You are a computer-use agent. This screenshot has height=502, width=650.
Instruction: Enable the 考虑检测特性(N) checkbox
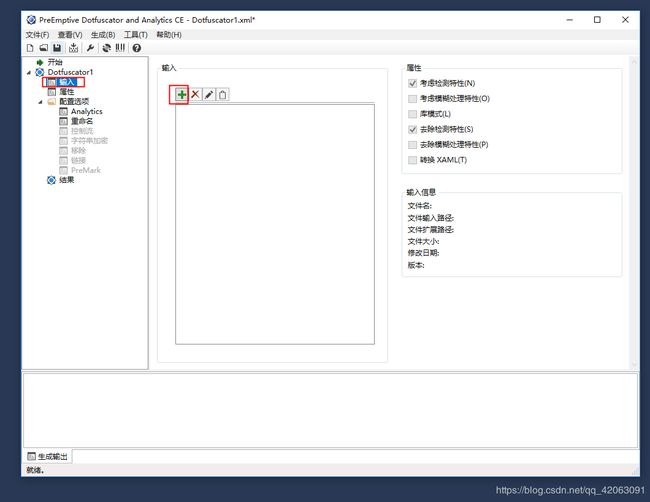pos(412,83)
